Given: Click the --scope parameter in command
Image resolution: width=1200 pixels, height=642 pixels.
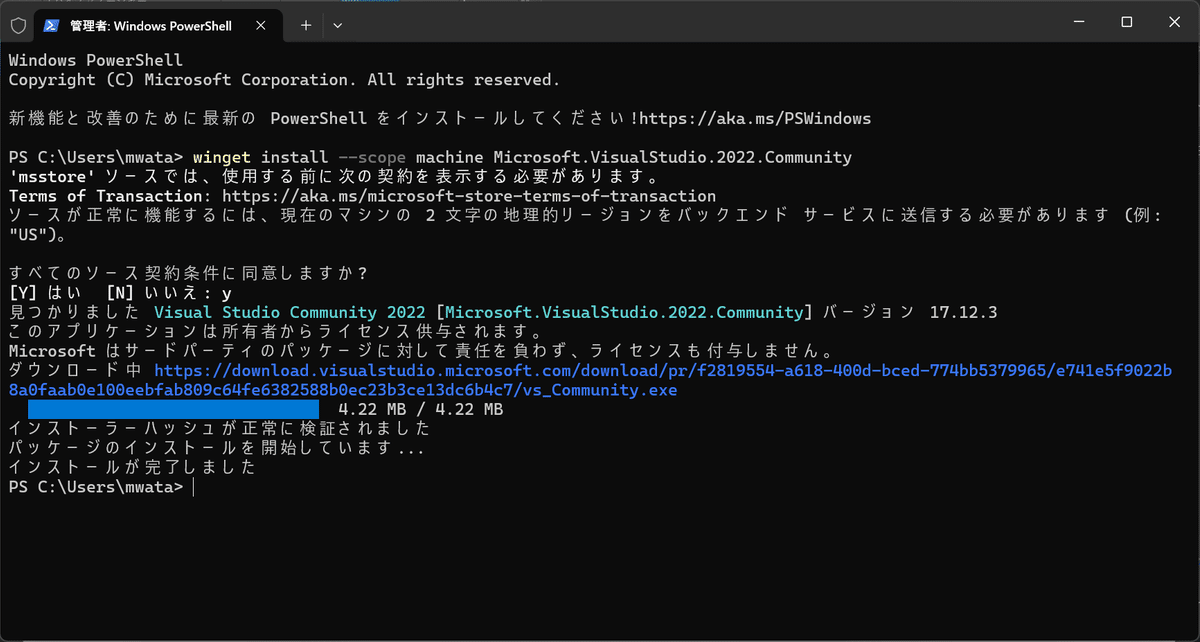Looking at the screenshot, I should coord(373,157).
